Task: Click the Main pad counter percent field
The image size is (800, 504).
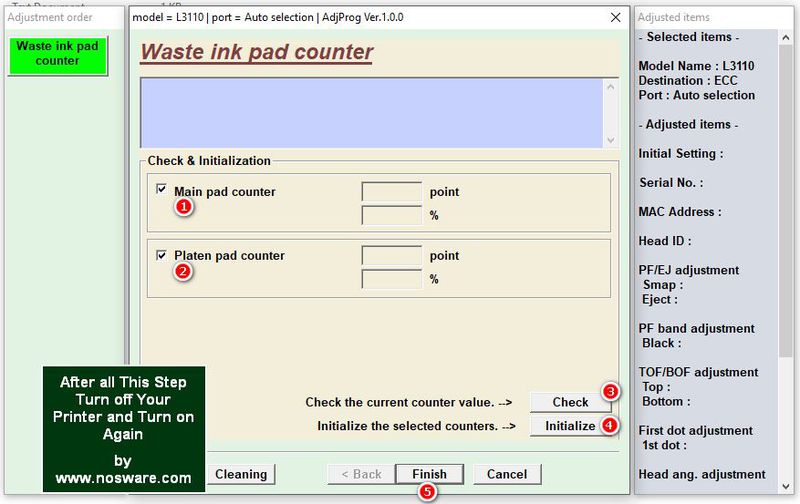Action: (x=391, y=215)
